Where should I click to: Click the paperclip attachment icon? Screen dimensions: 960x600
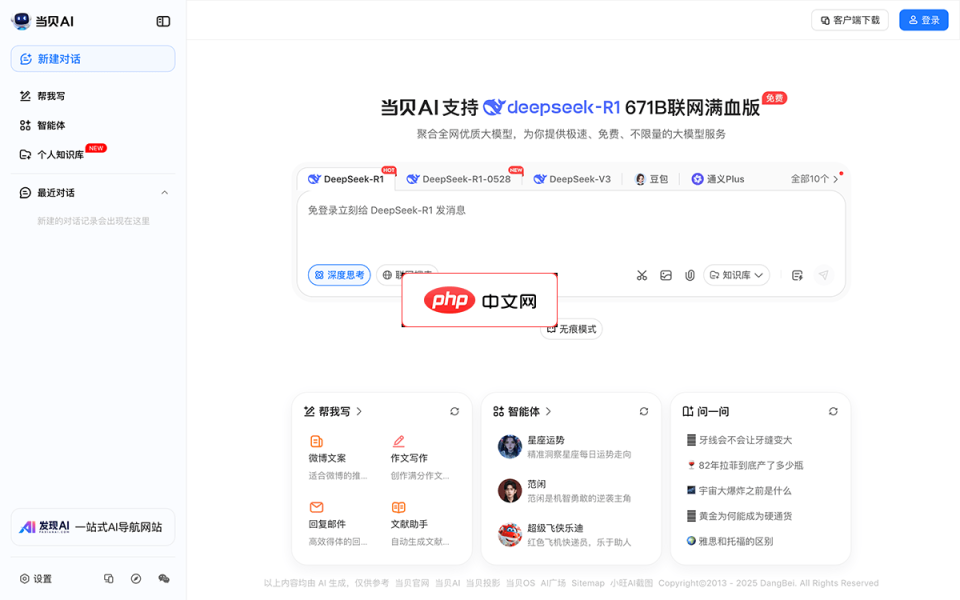point(690,276)
